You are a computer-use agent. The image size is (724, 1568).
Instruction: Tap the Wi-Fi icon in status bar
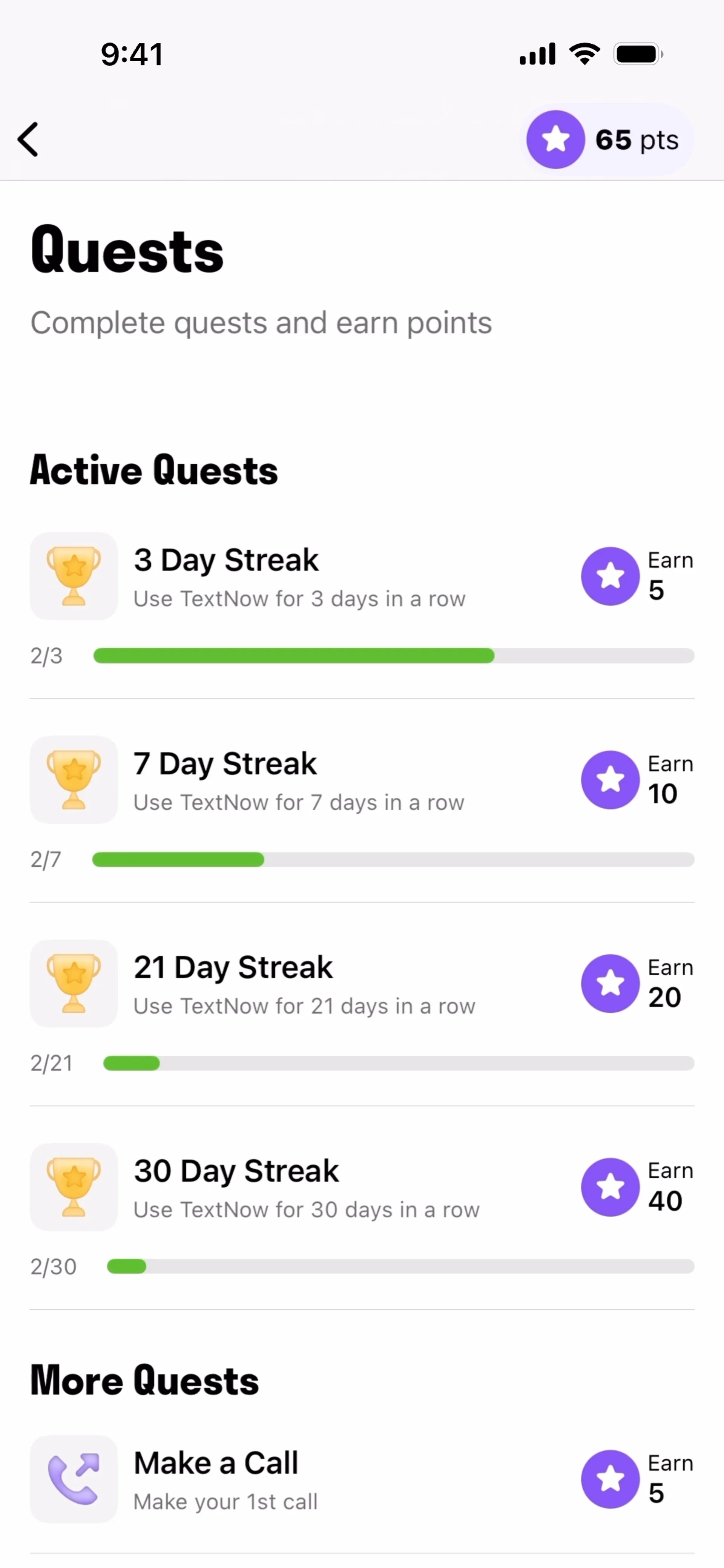tap(584, 54)
